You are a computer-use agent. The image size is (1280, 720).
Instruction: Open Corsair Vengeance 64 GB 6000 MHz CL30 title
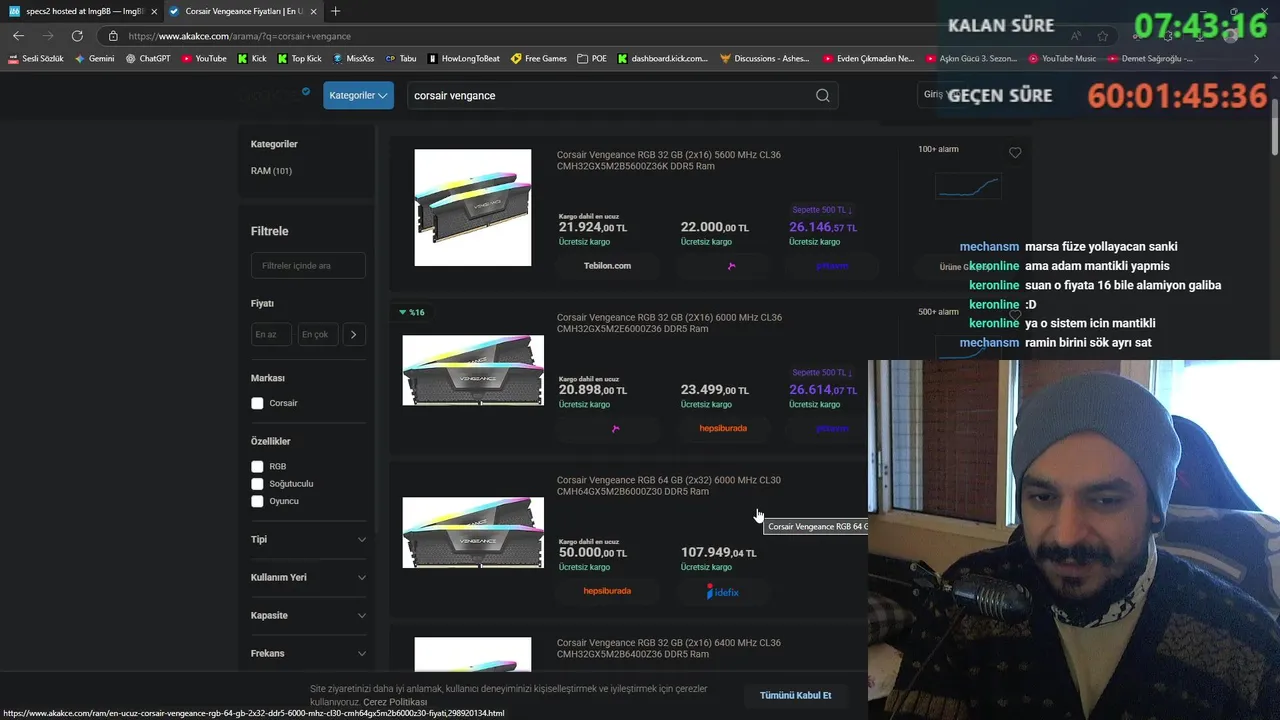pos(669,486)
